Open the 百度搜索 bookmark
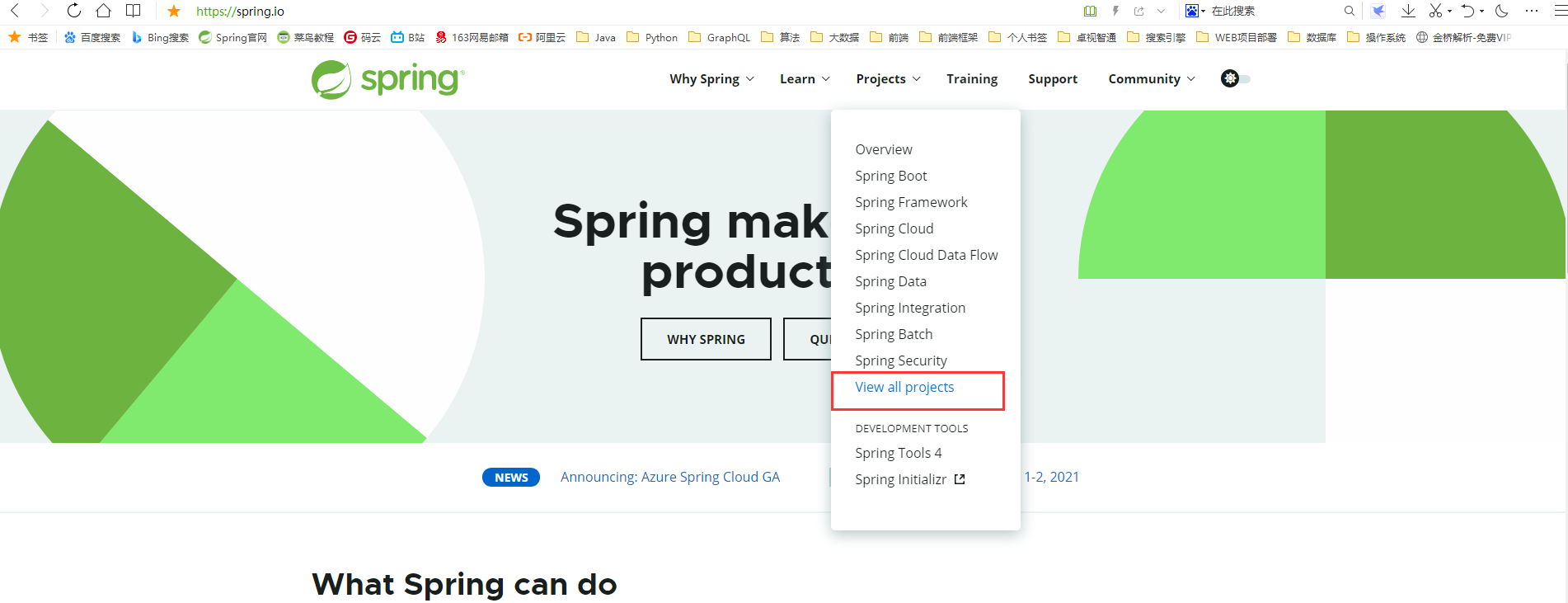The width and height of the screenshot is (1568, 603). [x=92, y=37]
